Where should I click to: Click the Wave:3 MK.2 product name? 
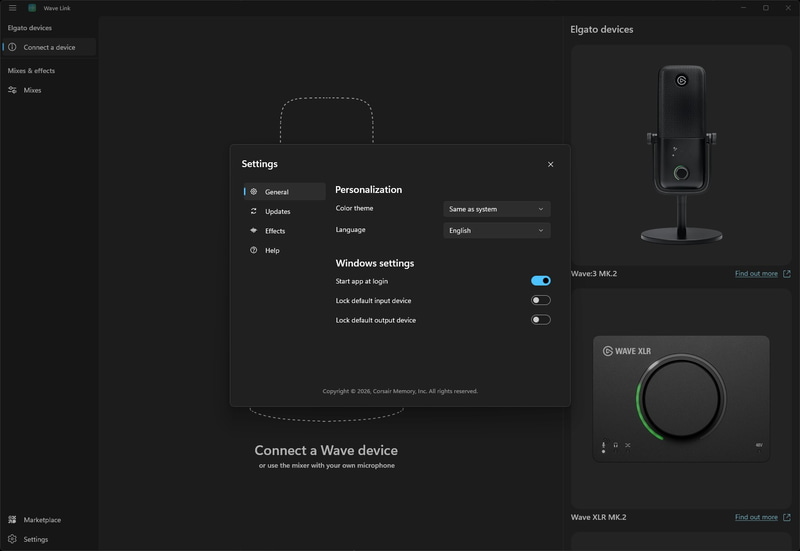point(594,273)
